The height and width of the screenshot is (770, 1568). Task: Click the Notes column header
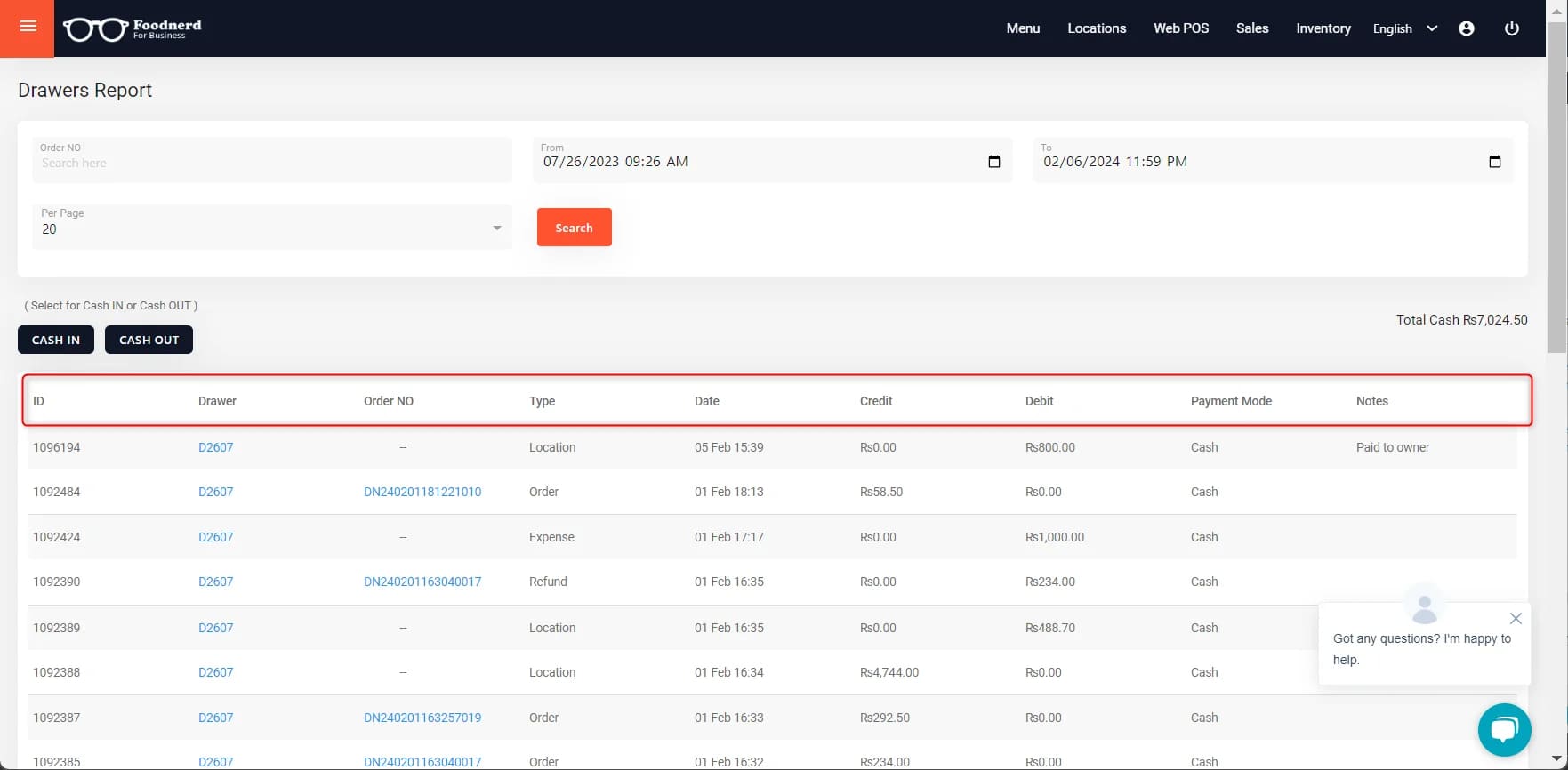1372,401
